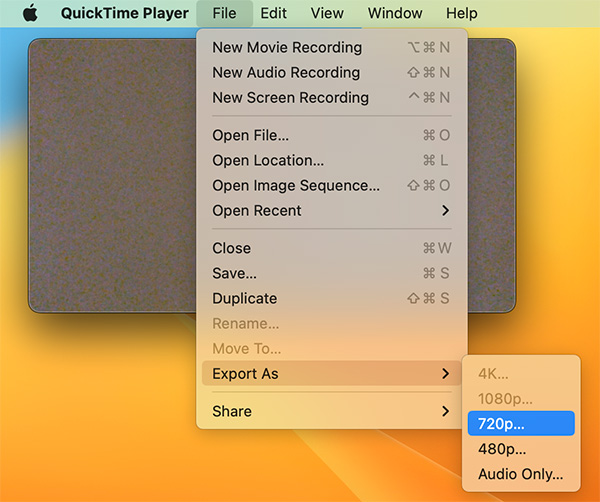Expand the Share submenu
The image size is (600, 502).
coord(331,411)
